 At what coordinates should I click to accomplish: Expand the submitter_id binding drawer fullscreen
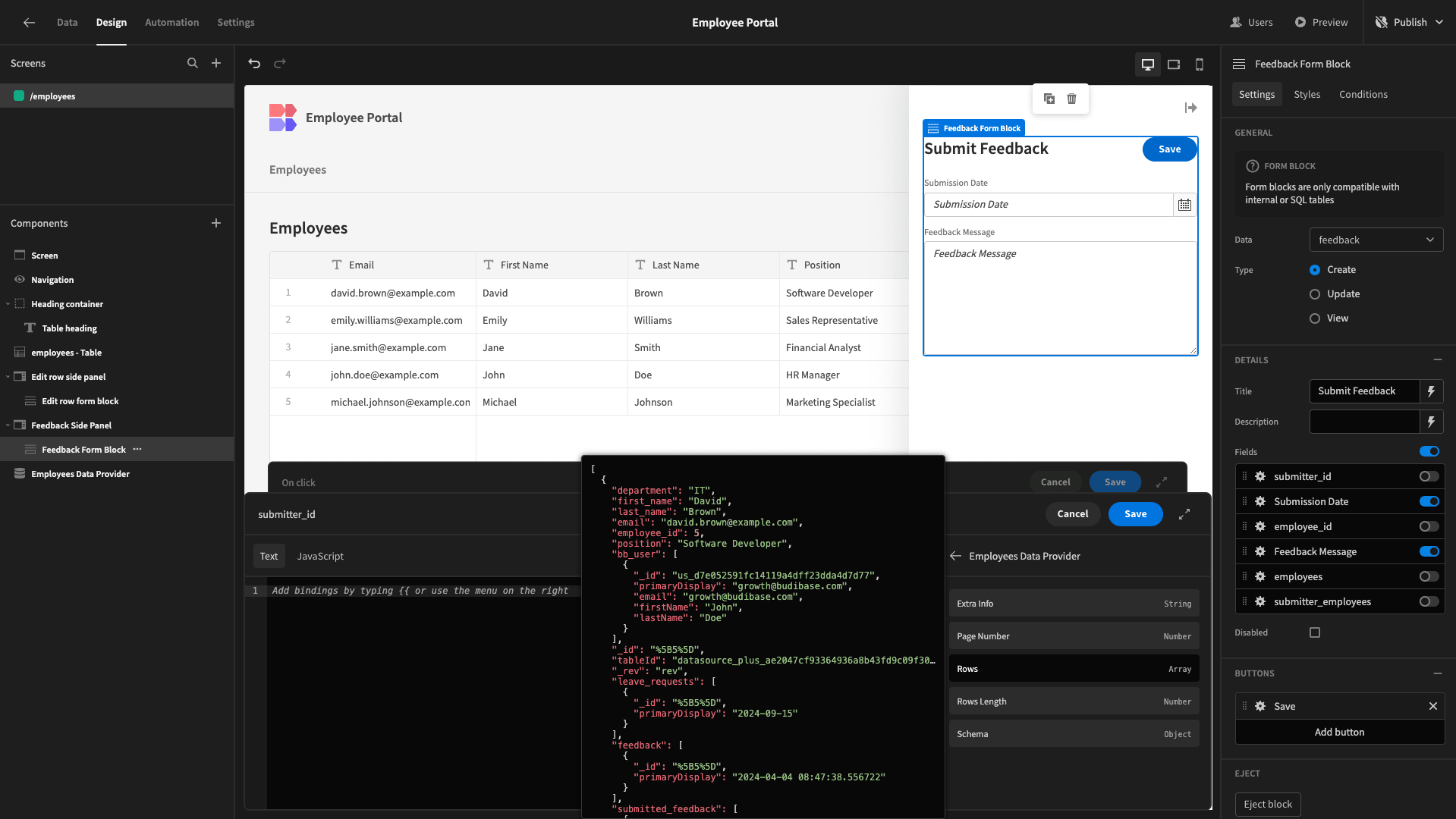coord(1184,514)
